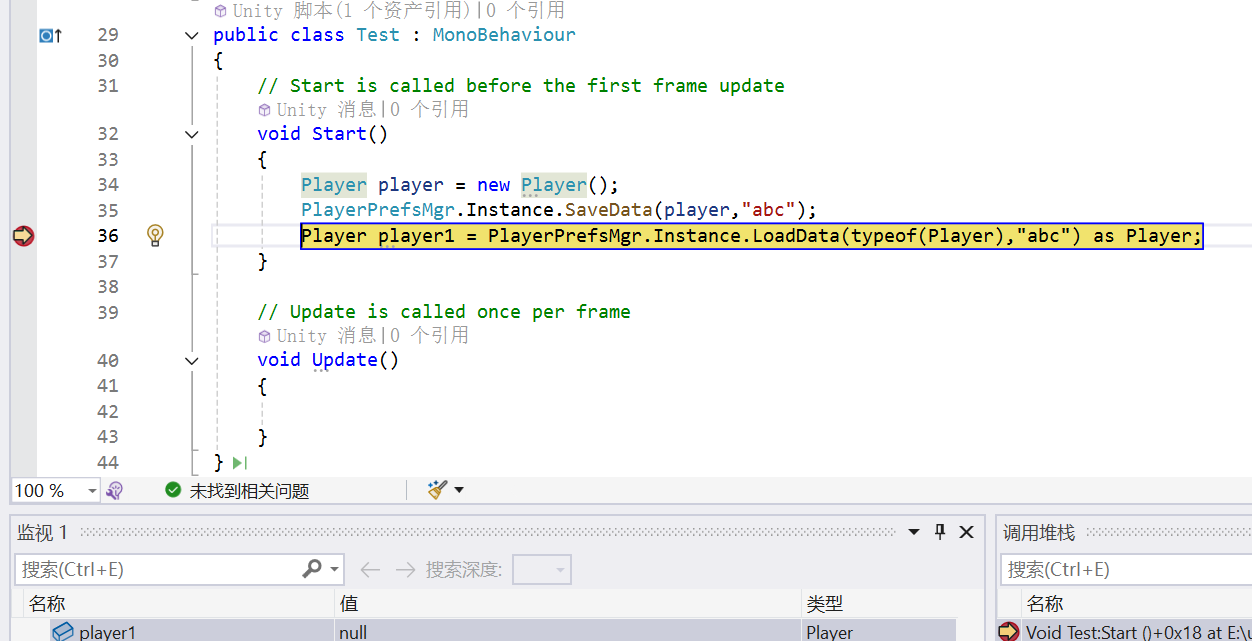Click the 'Start' method name on line 32
The image size is (1252, 641).
click(339, 134)
